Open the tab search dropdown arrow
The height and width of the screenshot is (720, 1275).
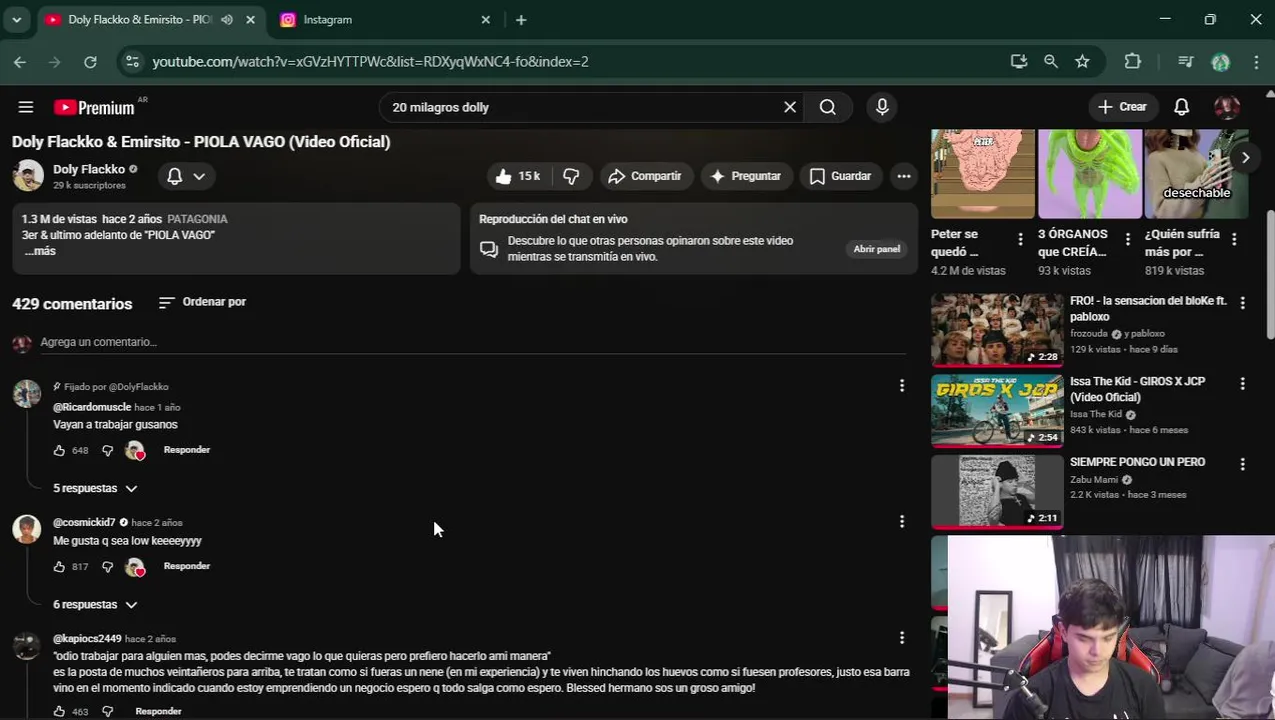16,20
